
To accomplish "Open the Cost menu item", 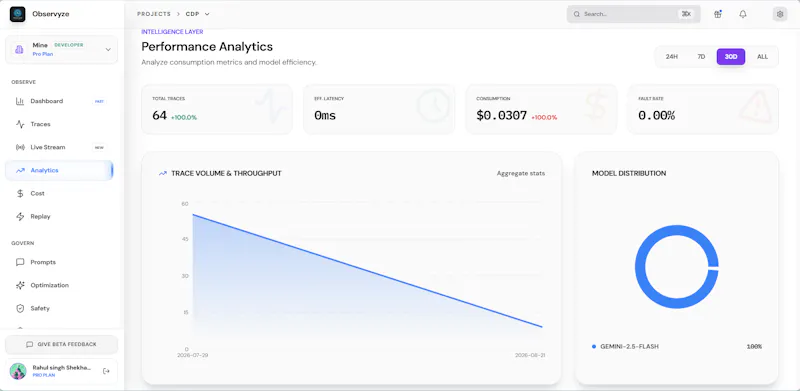I will click(x=59, y=193).
